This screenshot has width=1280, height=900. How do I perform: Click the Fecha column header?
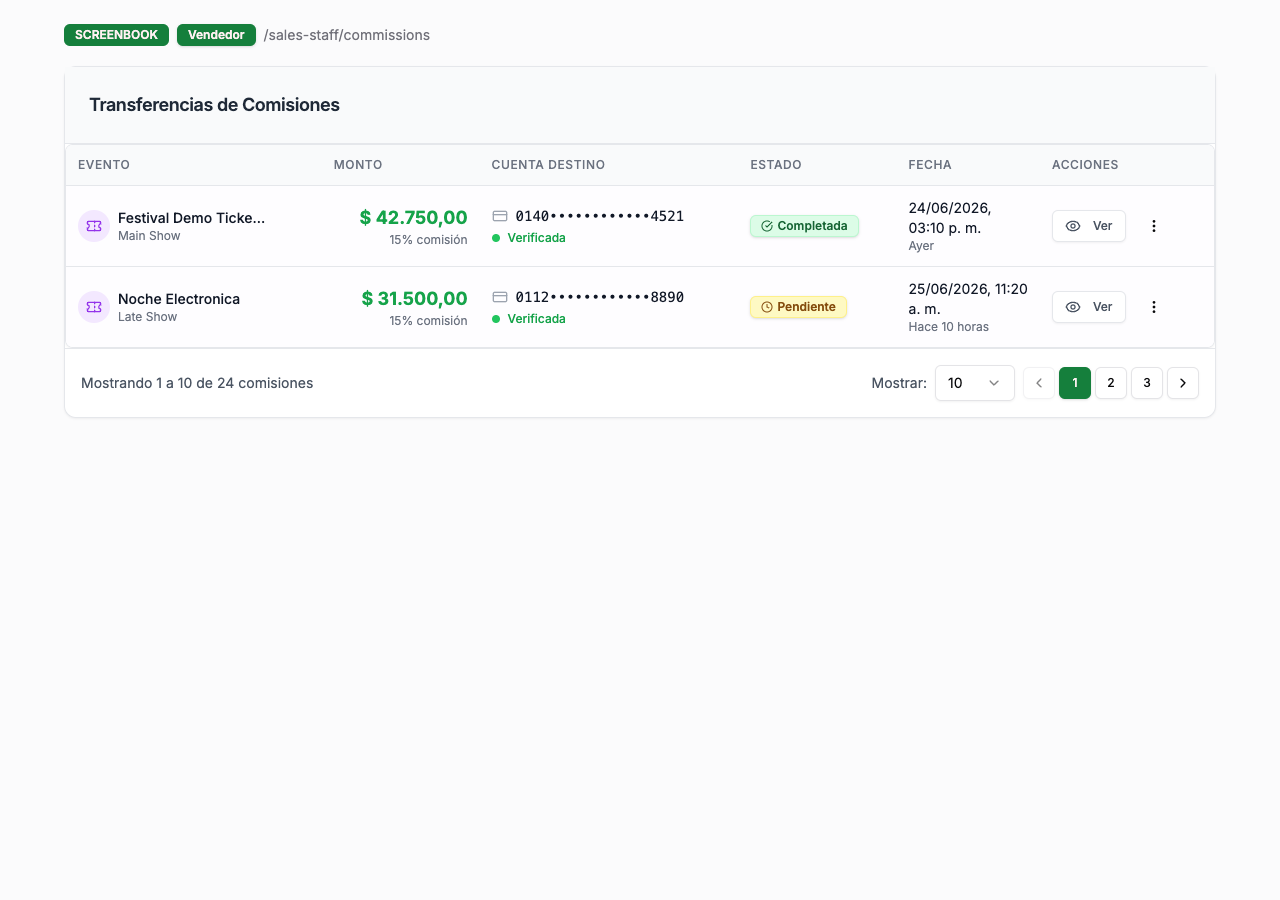[x=930, y=165]
